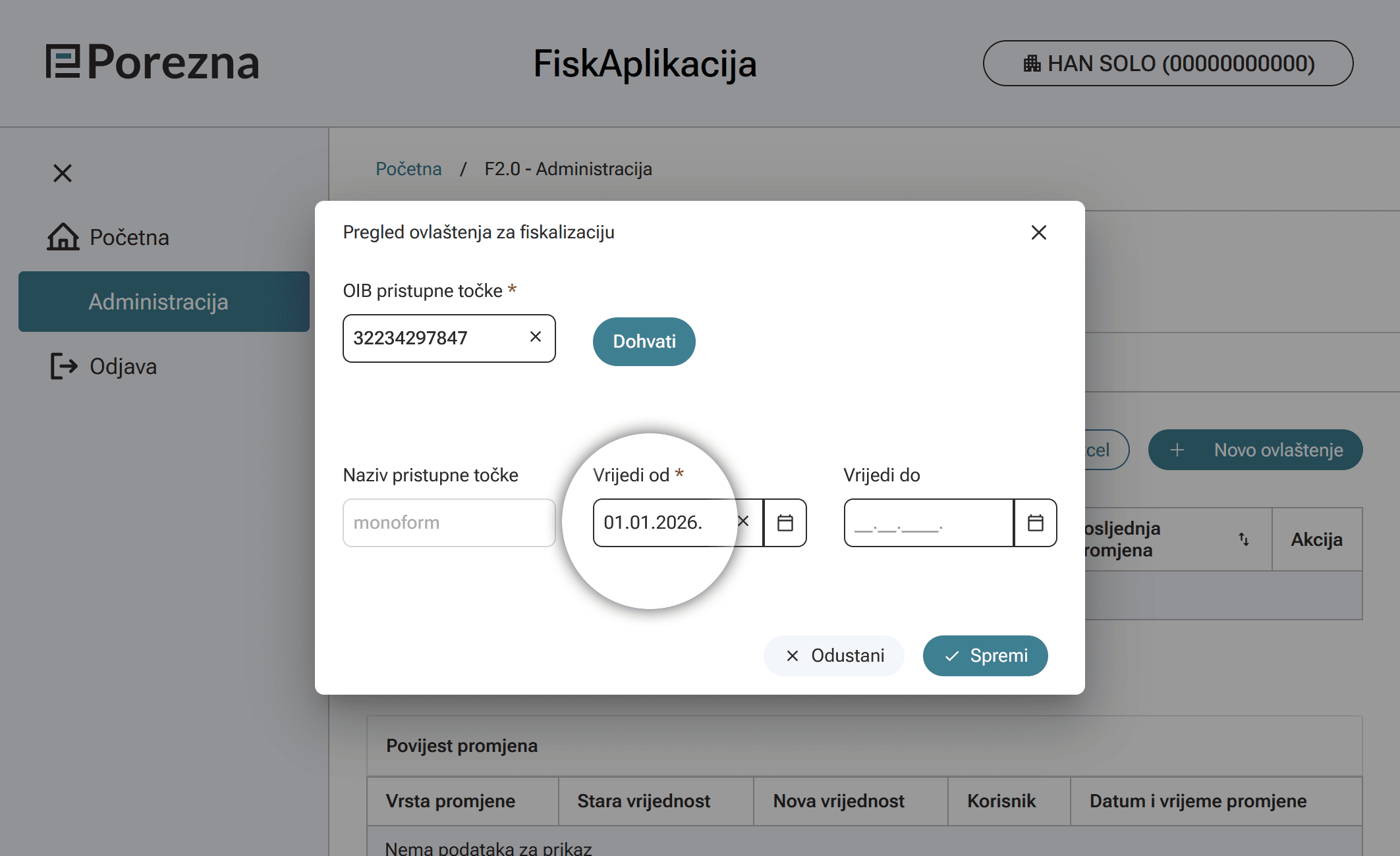Click the Novo ovlaštenje button
This screenshot has width=1400, height=856.
[x=1255, y=450]
